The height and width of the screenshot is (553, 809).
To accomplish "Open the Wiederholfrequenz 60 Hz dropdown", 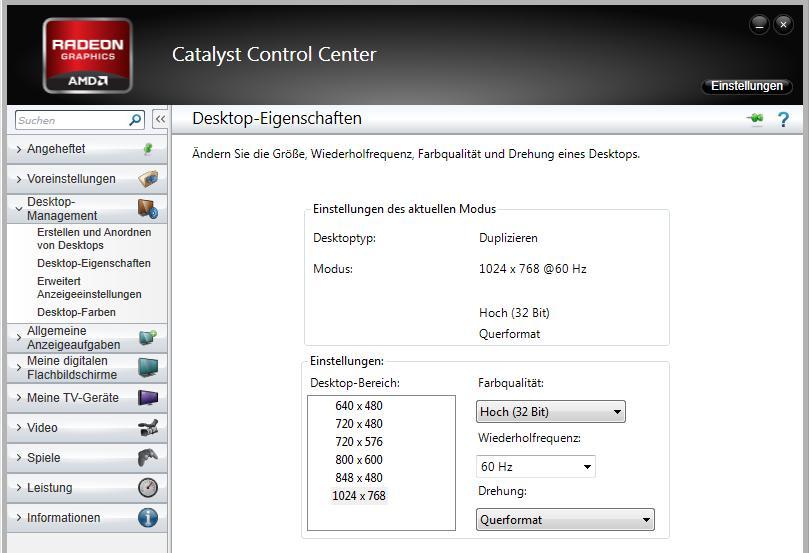I will (536, 467).
